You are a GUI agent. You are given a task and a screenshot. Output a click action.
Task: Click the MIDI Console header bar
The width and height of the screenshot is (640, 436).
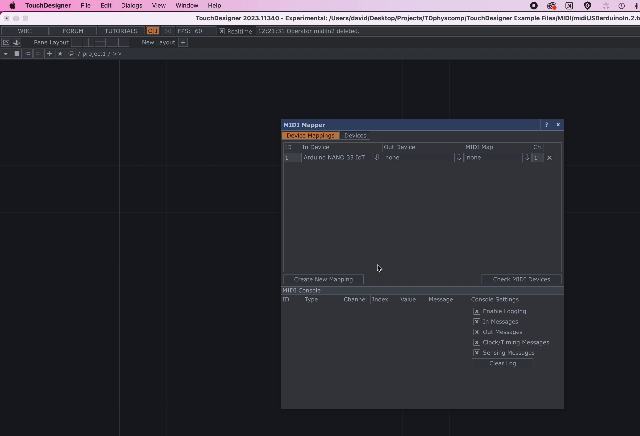click(422, 290)
